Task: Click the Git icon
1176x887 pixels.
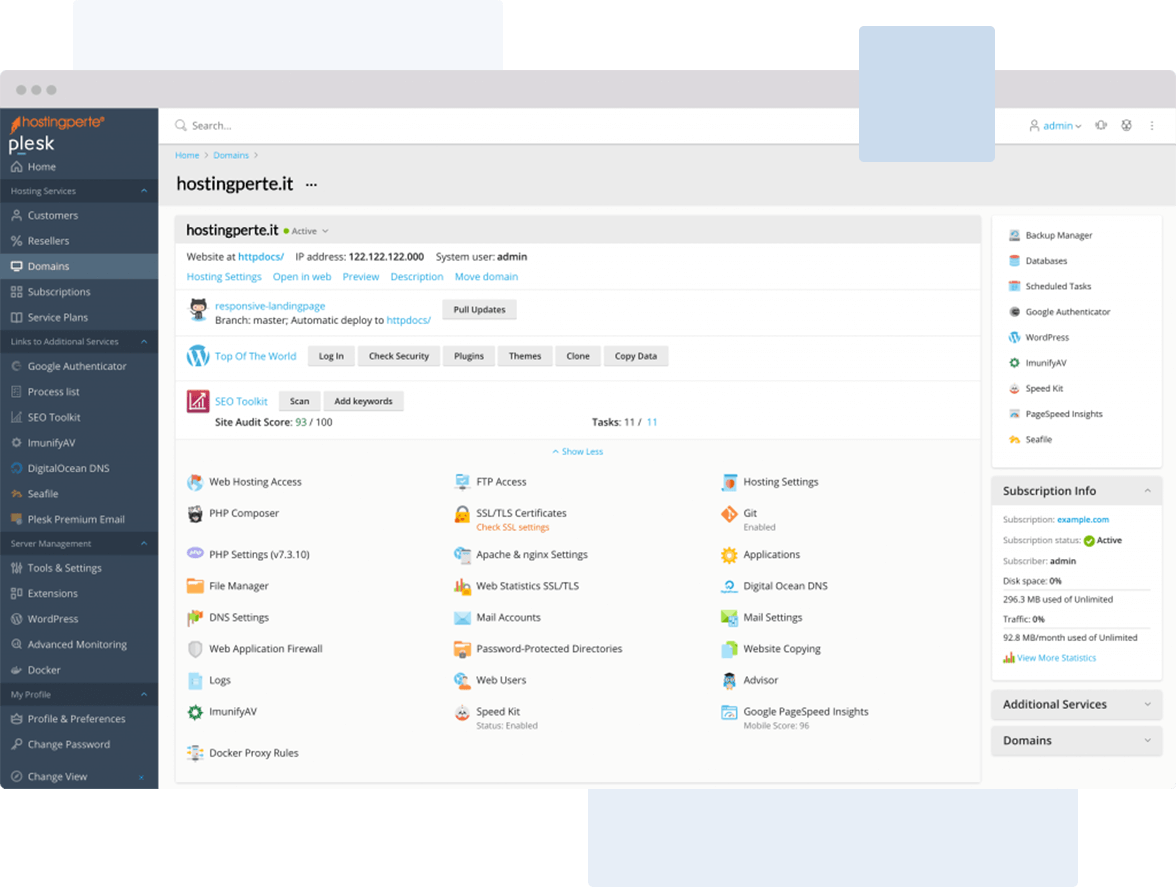Action: click(729, 515)
